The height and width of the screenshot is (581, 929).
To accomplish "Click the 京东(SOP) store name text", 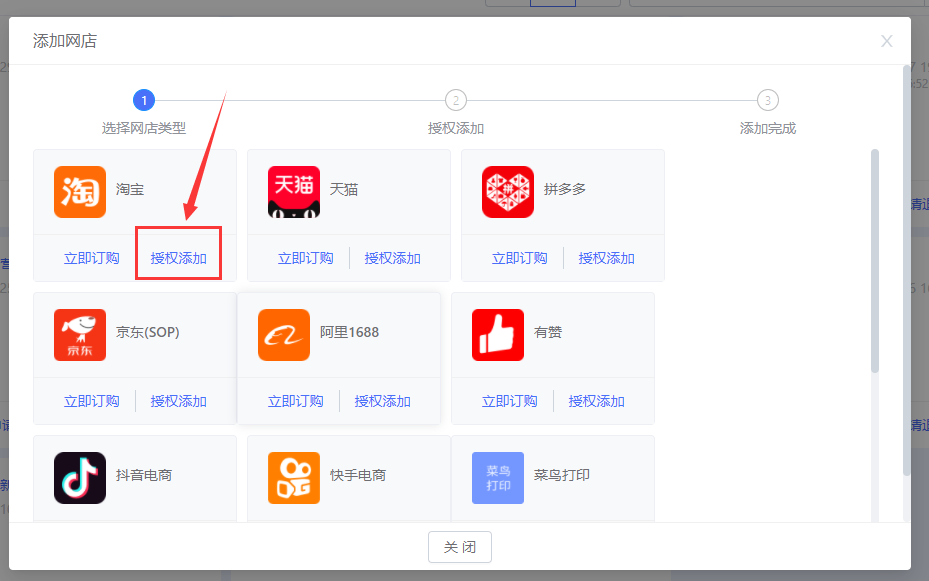I will coord(148,332).
